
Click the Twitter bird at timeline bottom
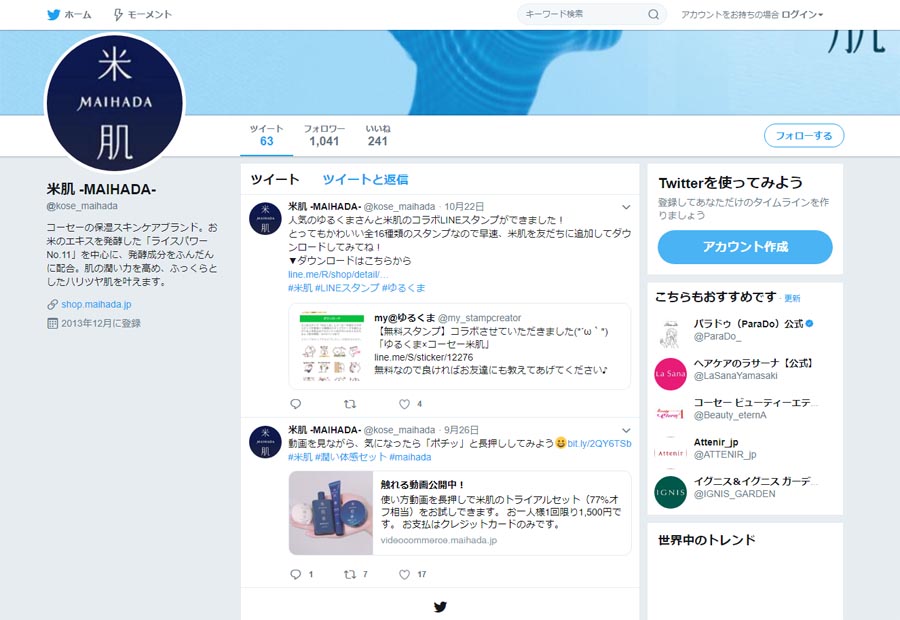point(440,607)
